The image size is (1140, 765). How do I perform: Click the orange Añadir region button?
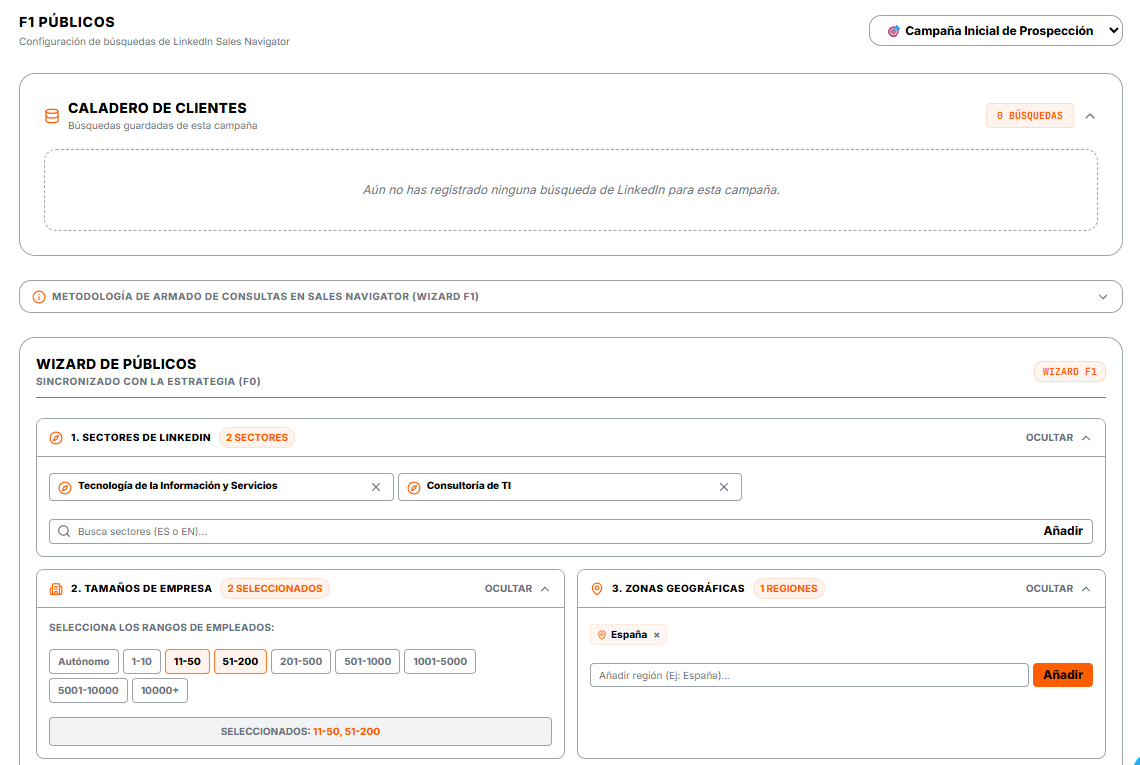pos(1063,675)
